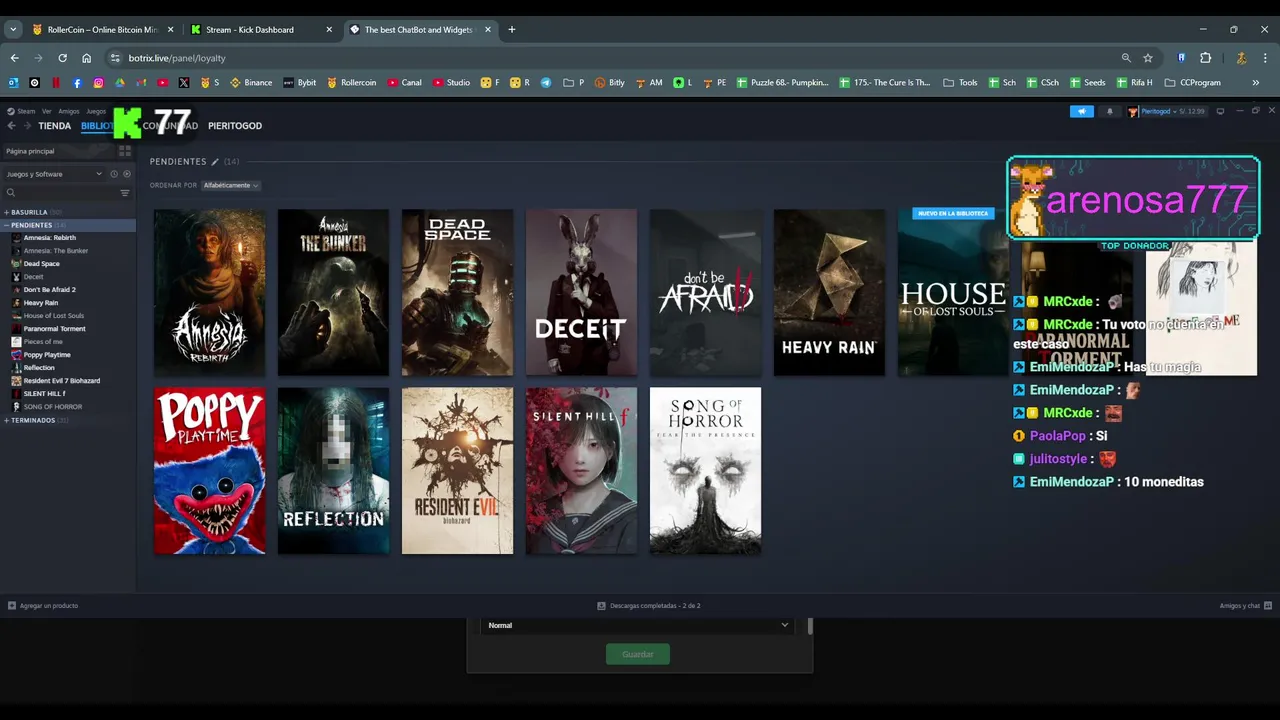1280x720 pixels.
Task: Bookmark this page with the star icon
Action: tap(1148, 58)
